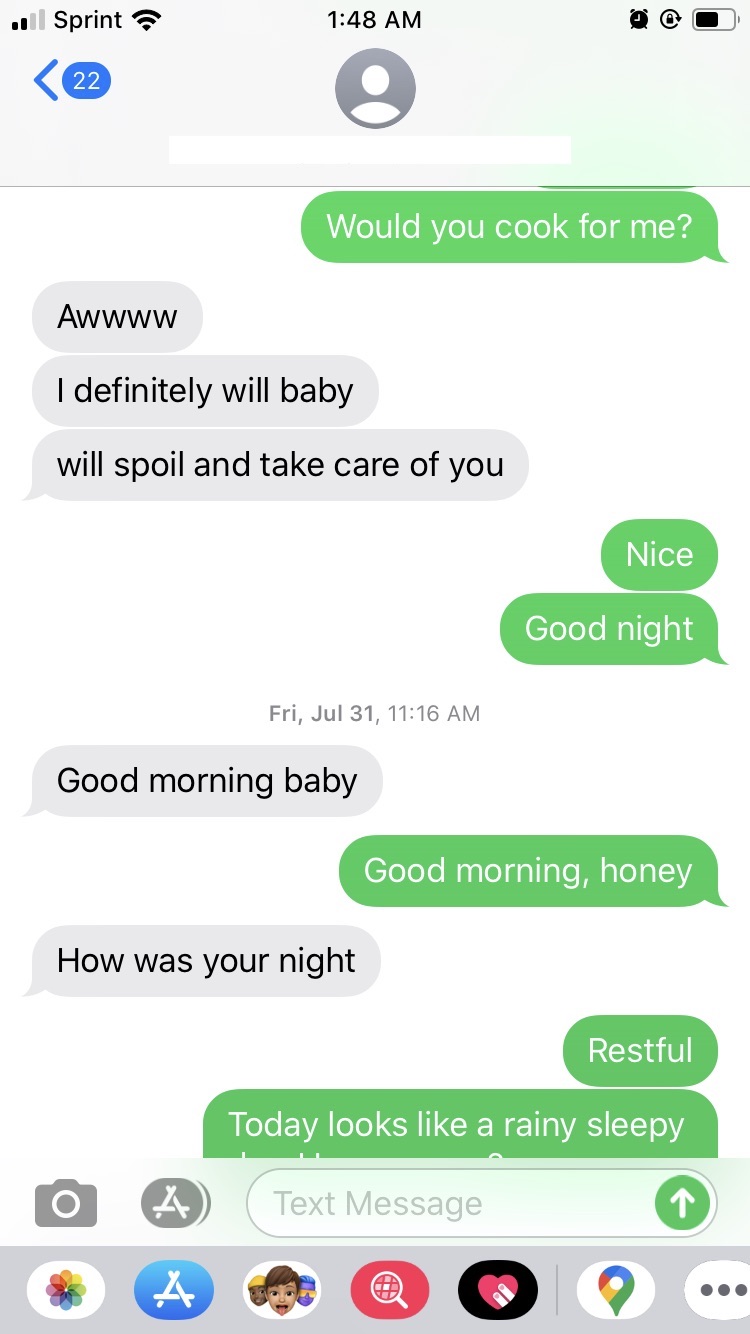Image resolution: width=750 pixels, height=1334 pixels.
Task: Tap the 'How was your night' message
Action: pos(206,961)
